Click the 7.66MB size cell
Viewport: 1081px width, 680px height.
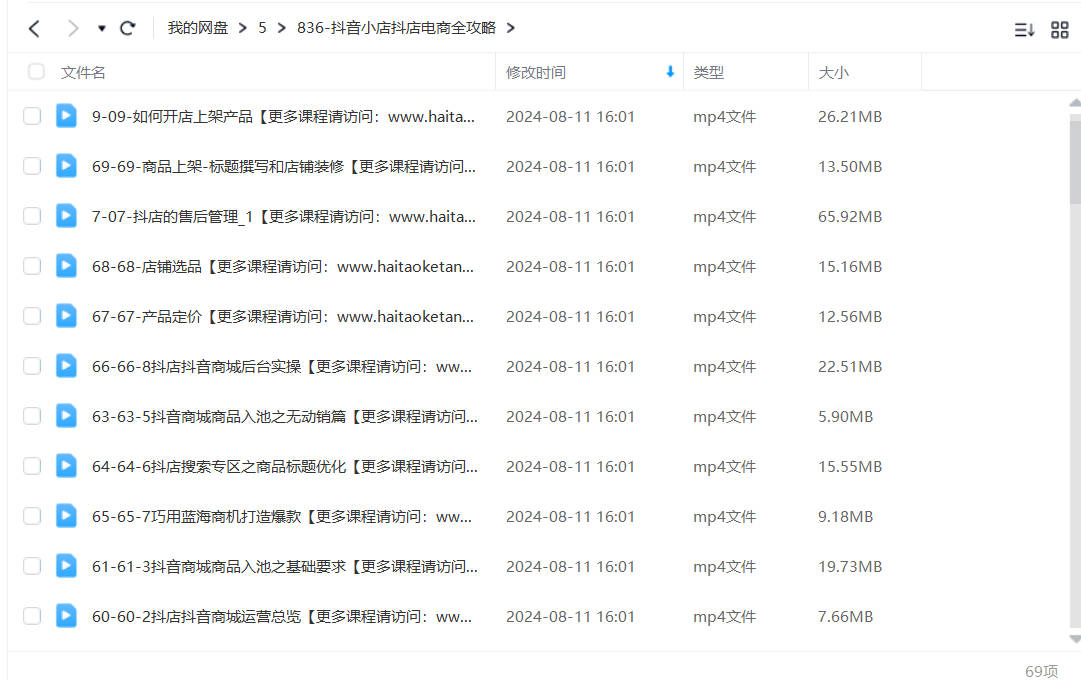click(845, 617)
